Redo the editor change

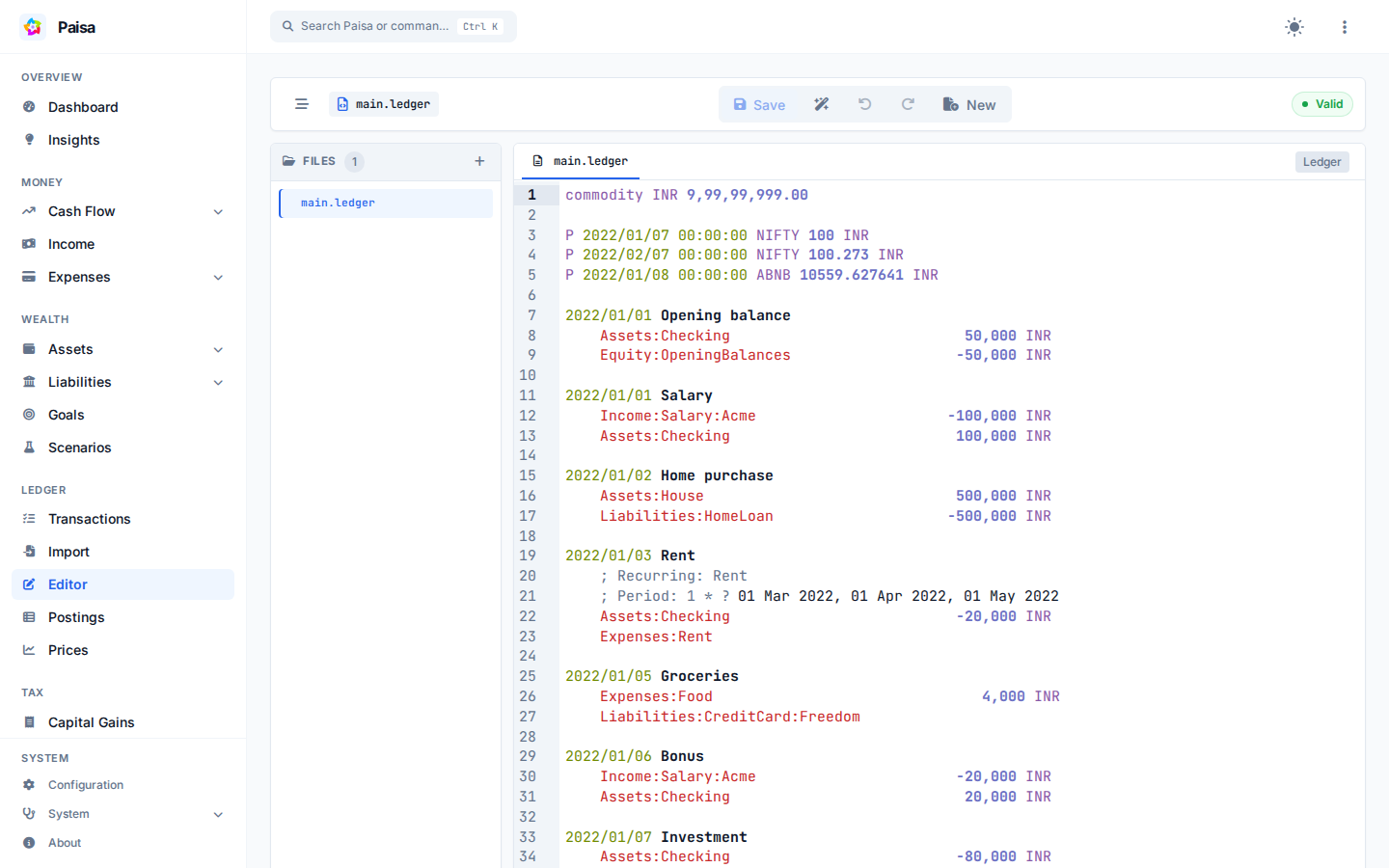click(908, 104)
